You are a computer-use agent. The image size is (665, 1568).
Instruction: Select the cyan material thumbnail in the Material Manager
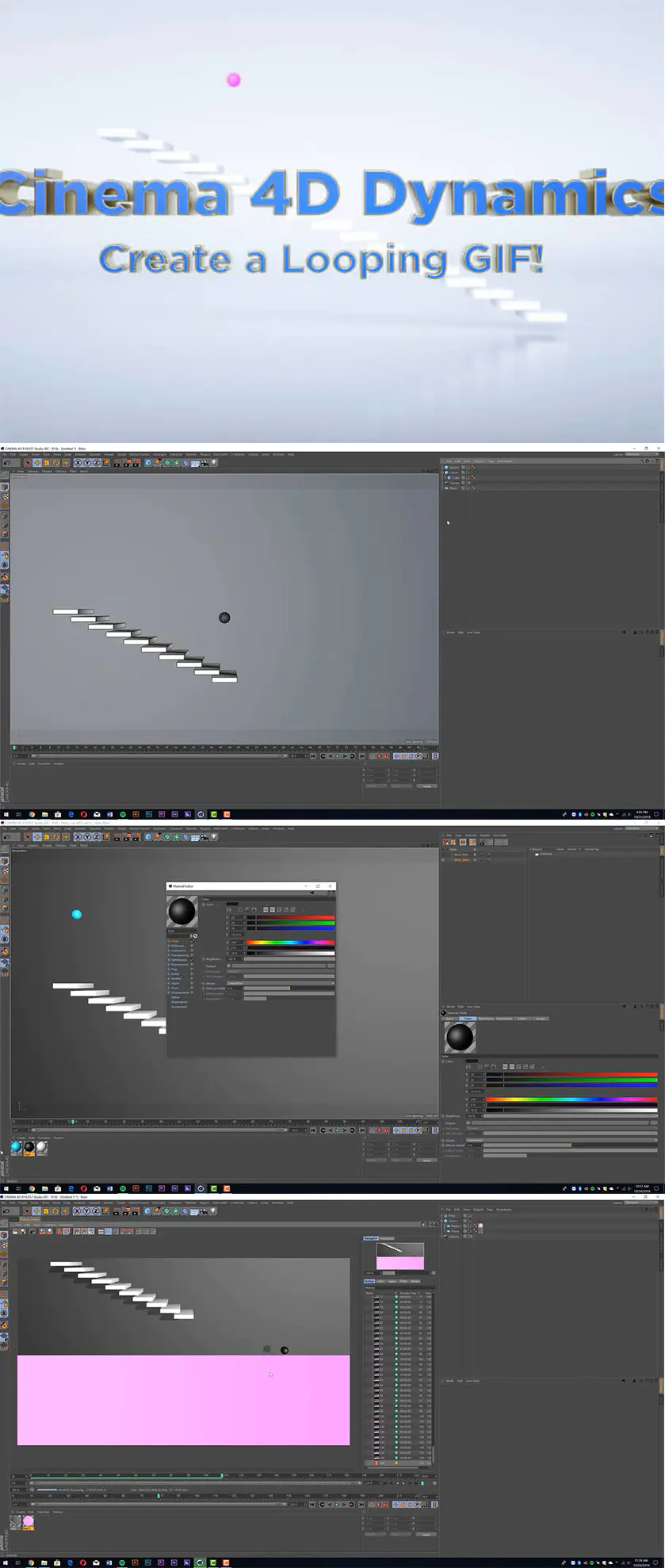coord(16,1147)
